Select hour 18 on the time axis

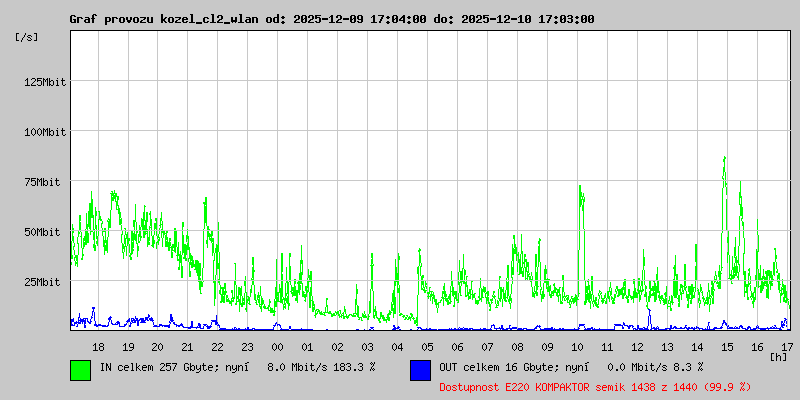[x=98, y=347]
